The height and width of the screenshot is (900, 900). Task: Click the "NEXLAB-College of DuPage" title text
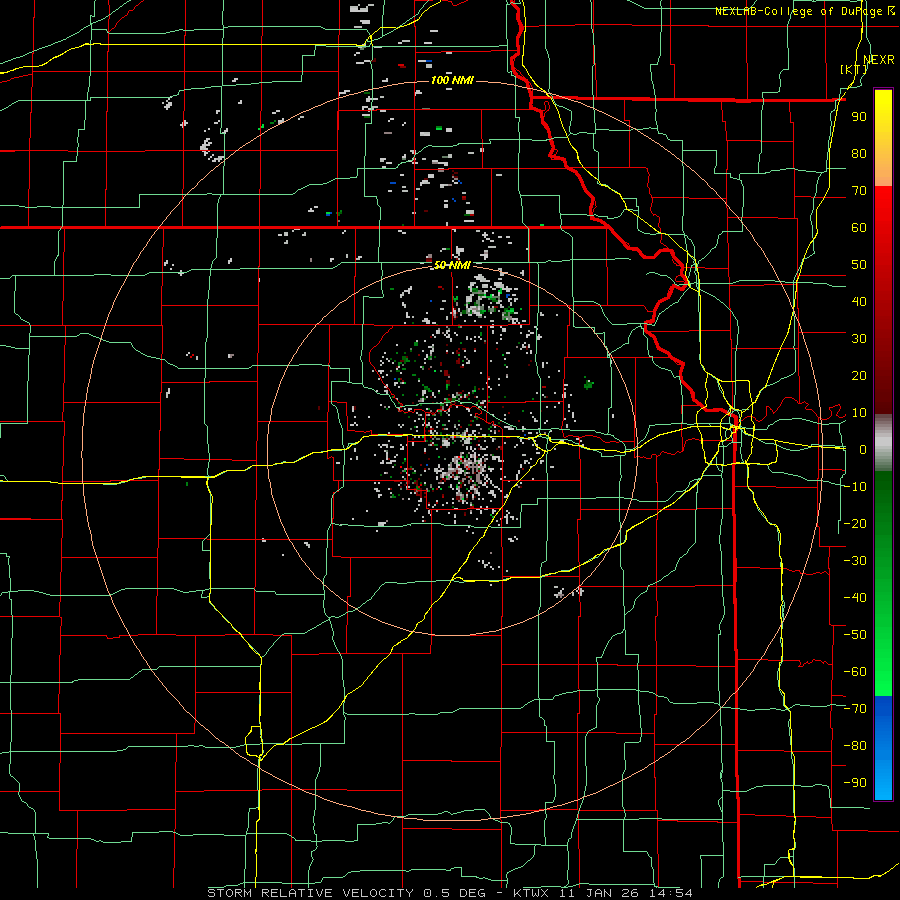pyautogui.click(x=799, y=11)
